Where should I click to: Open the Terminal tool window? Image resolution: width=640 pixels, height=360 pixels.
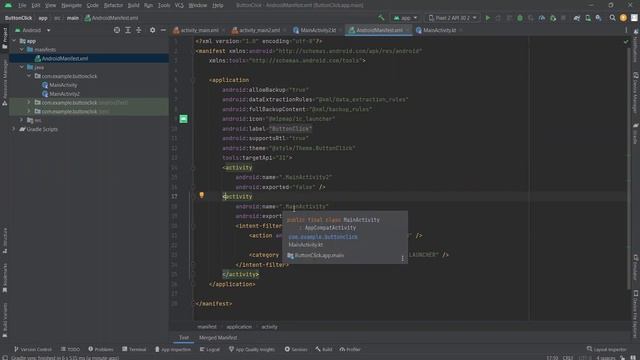pos(134,349)
